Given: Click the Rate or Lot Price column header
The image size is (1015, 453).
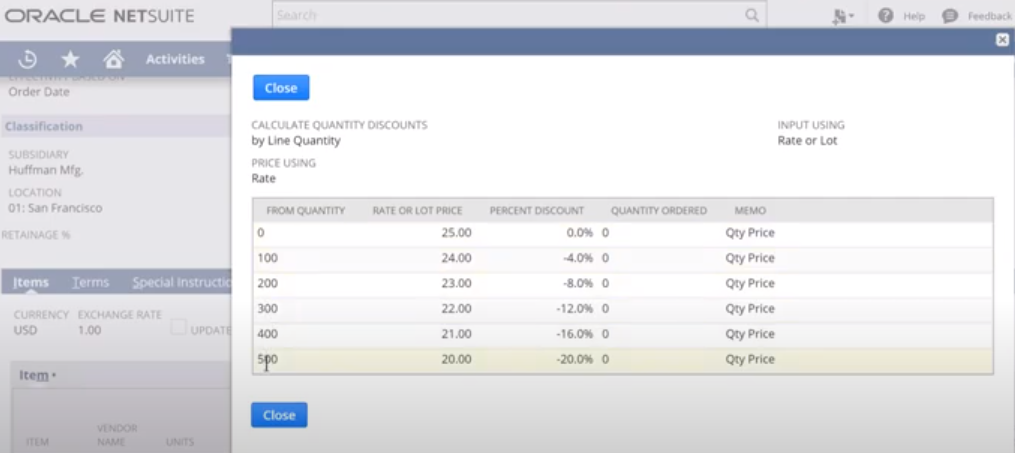Looking at the screenshot, I should pos(418,210).
